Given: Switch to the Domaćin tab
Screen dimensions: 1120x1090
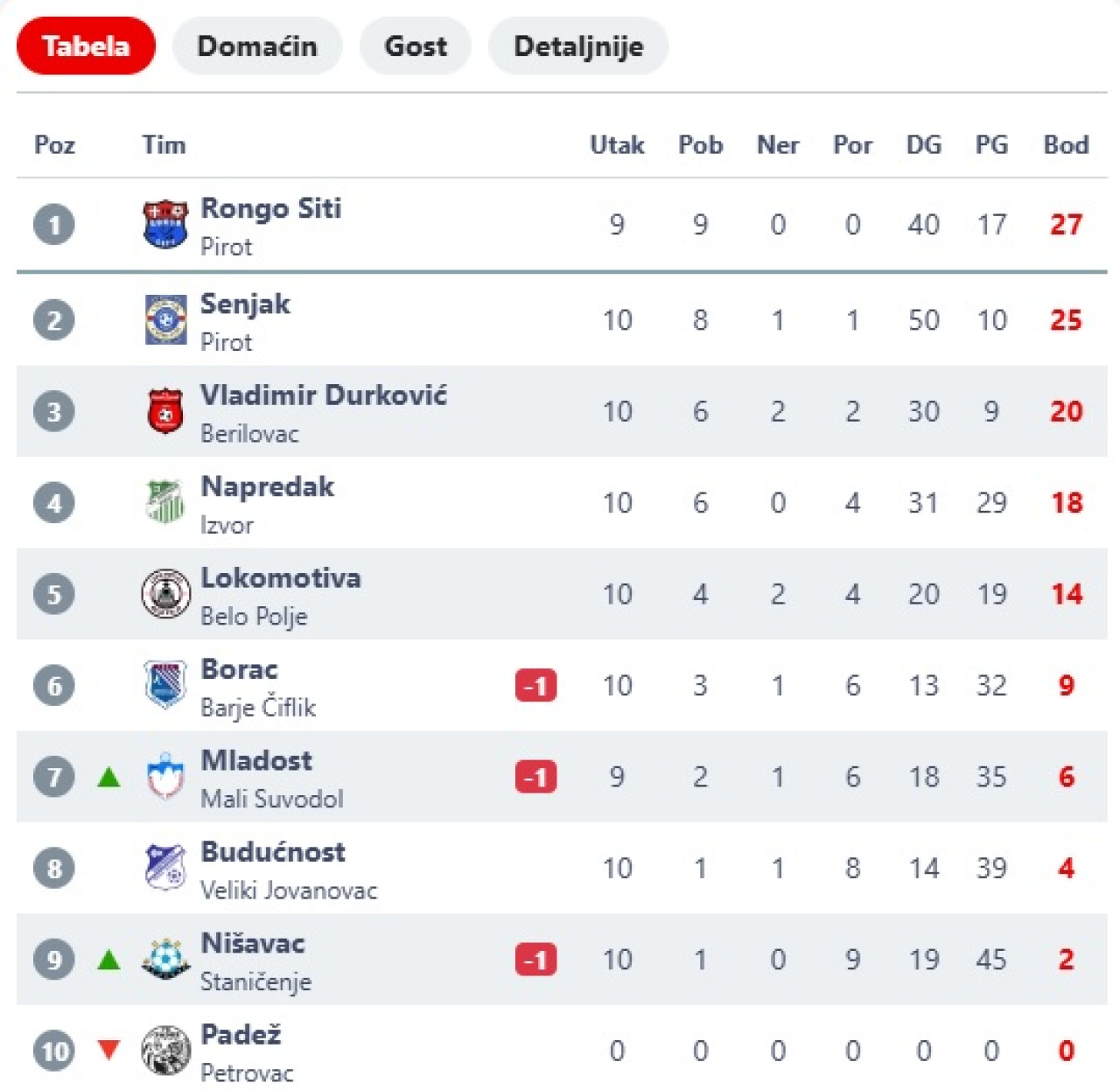Looking at the screenshot, I should tap(257, 46).
